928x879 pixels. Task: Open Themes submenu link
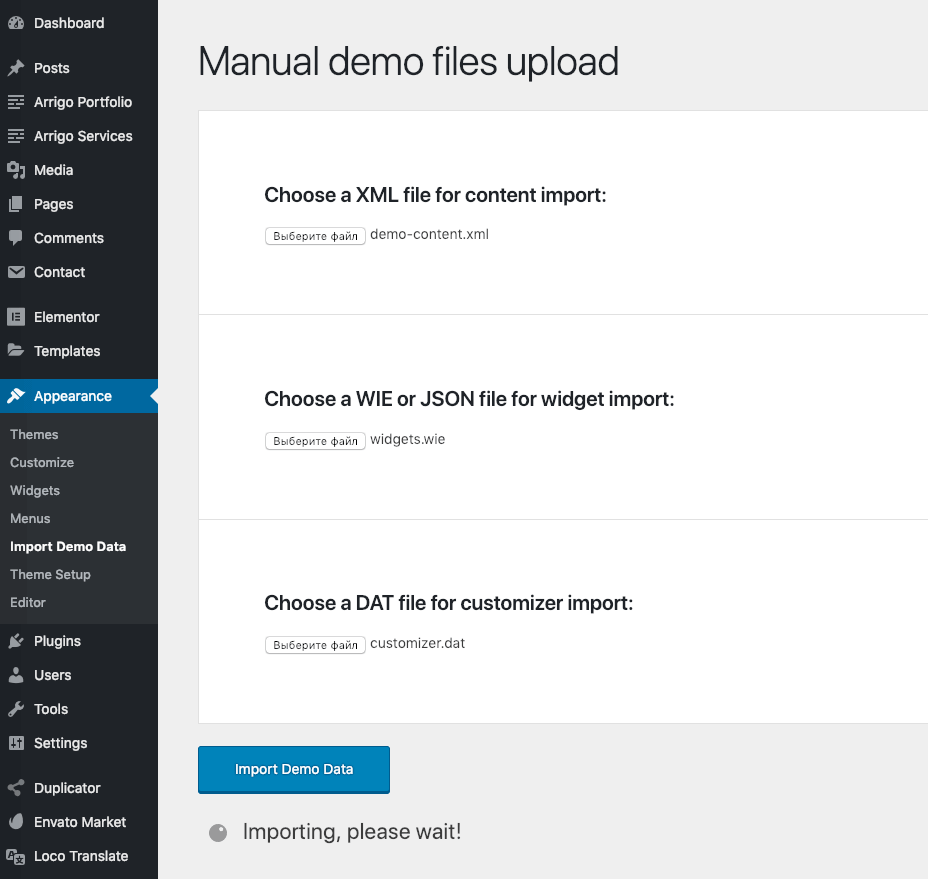point(34,434)
